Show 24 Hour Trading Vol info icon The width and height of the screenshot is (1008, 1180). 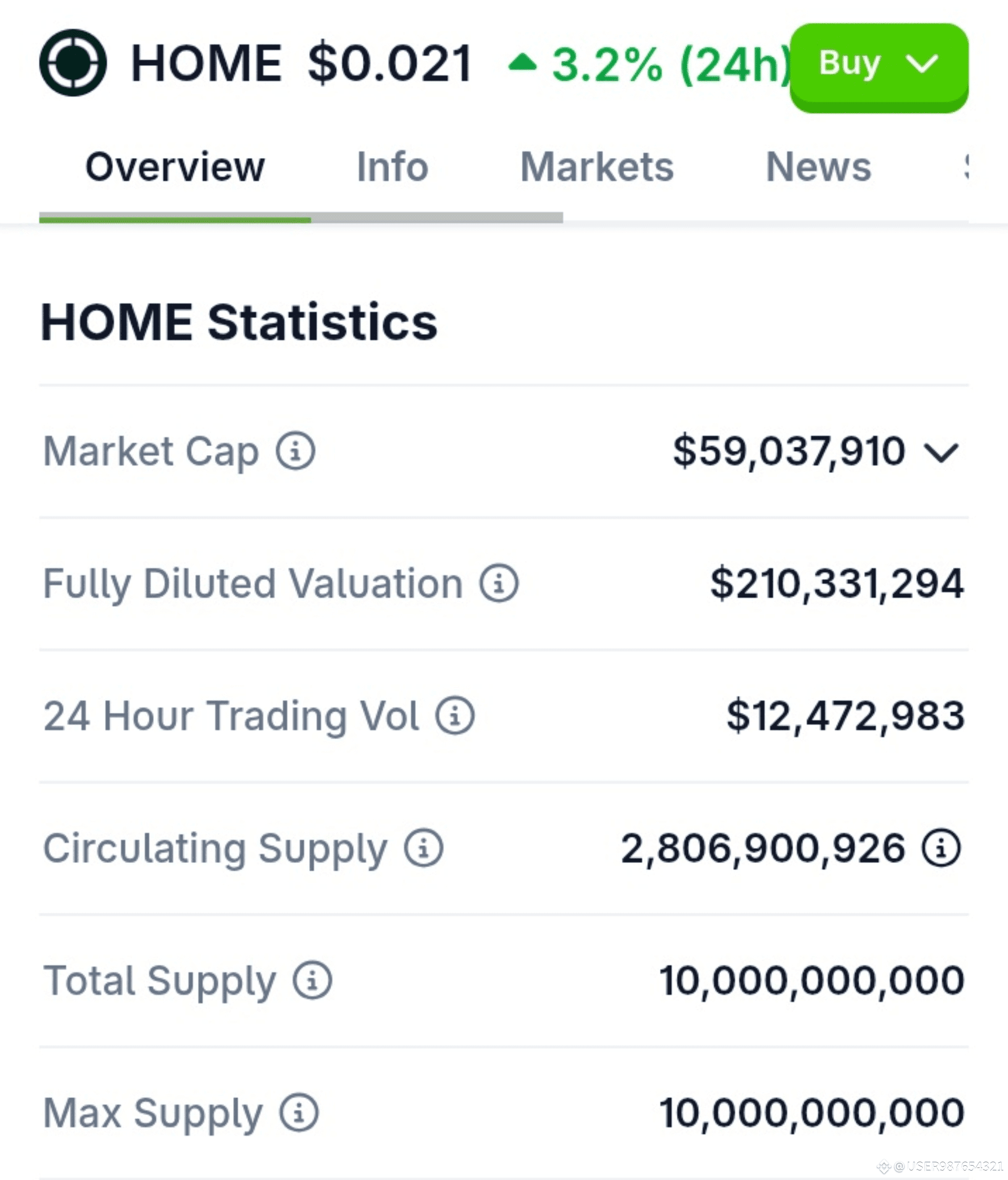[455, 715]
